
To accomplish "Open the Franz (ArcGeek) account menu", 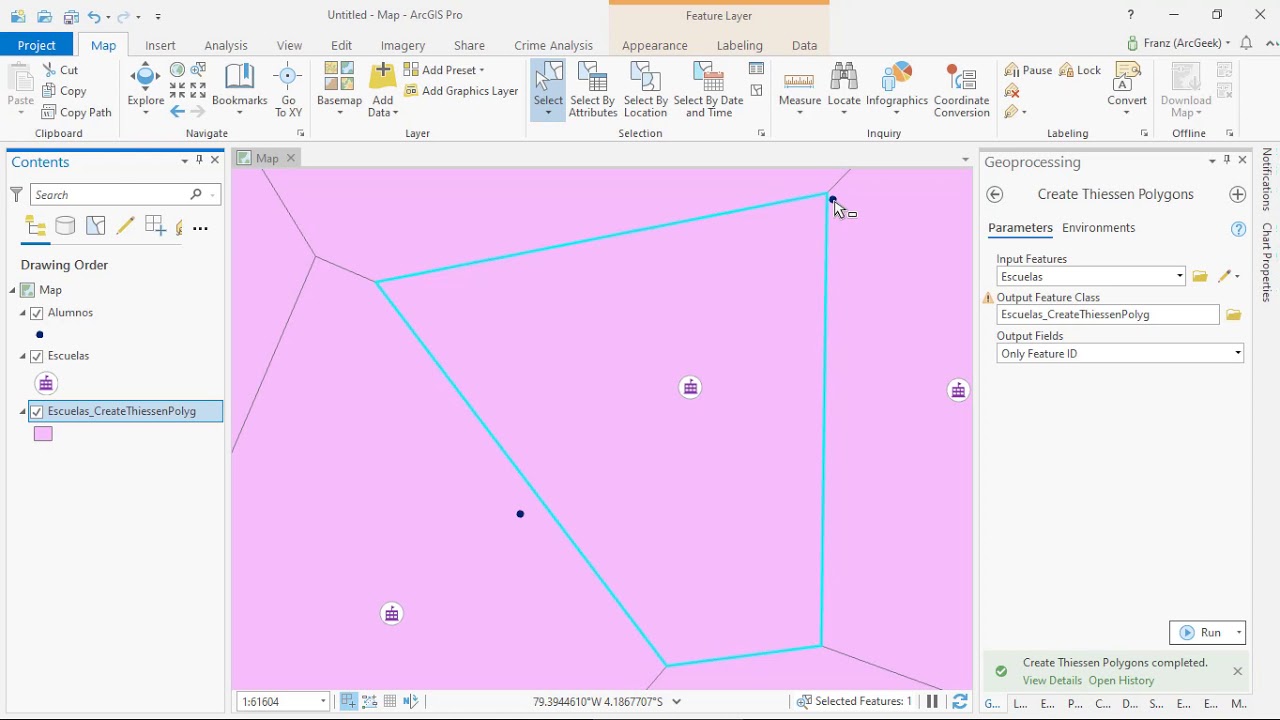I will (x=1178, y=44).
